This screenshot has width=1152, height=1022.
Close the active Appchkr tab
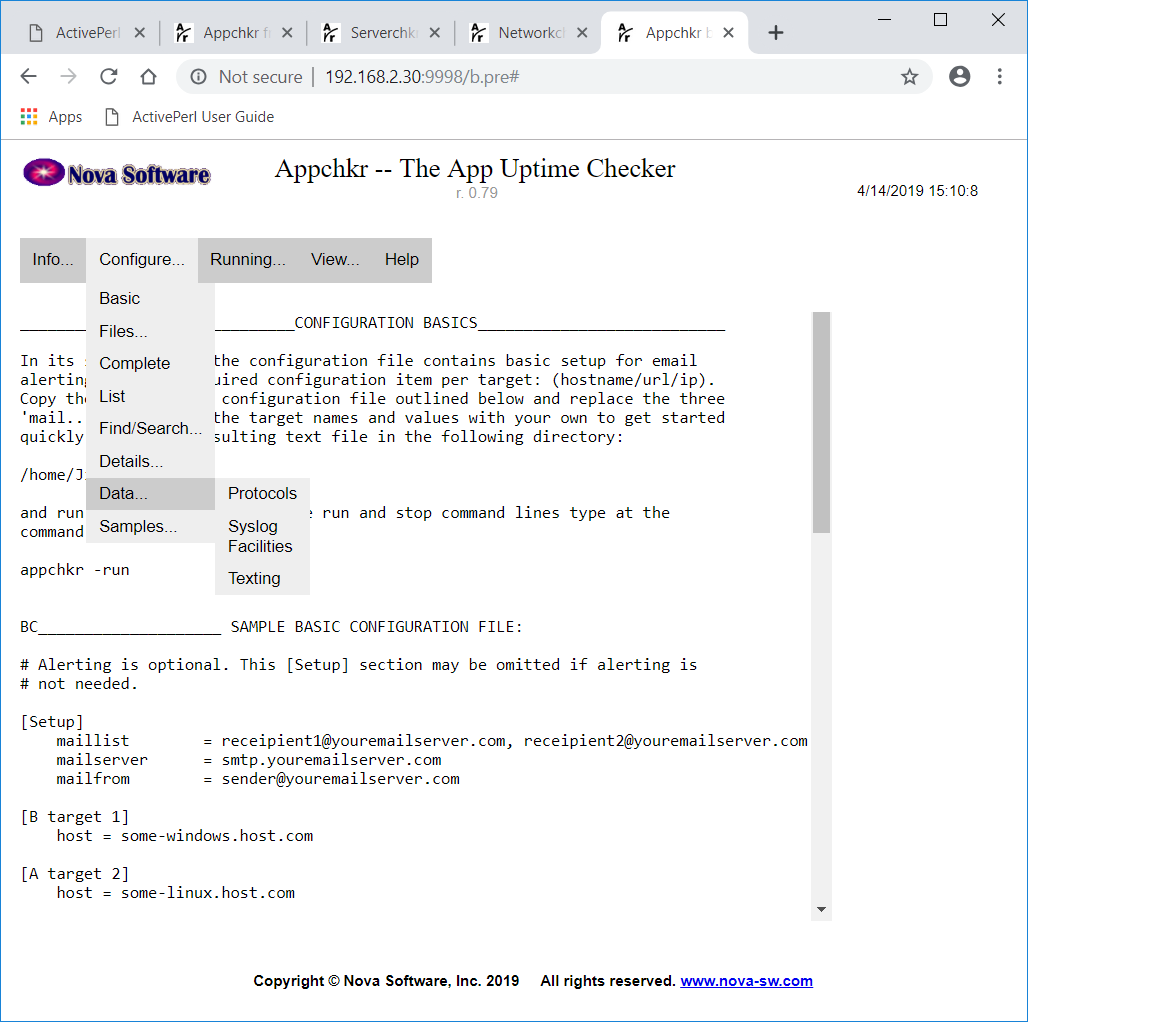click(728, 32)
